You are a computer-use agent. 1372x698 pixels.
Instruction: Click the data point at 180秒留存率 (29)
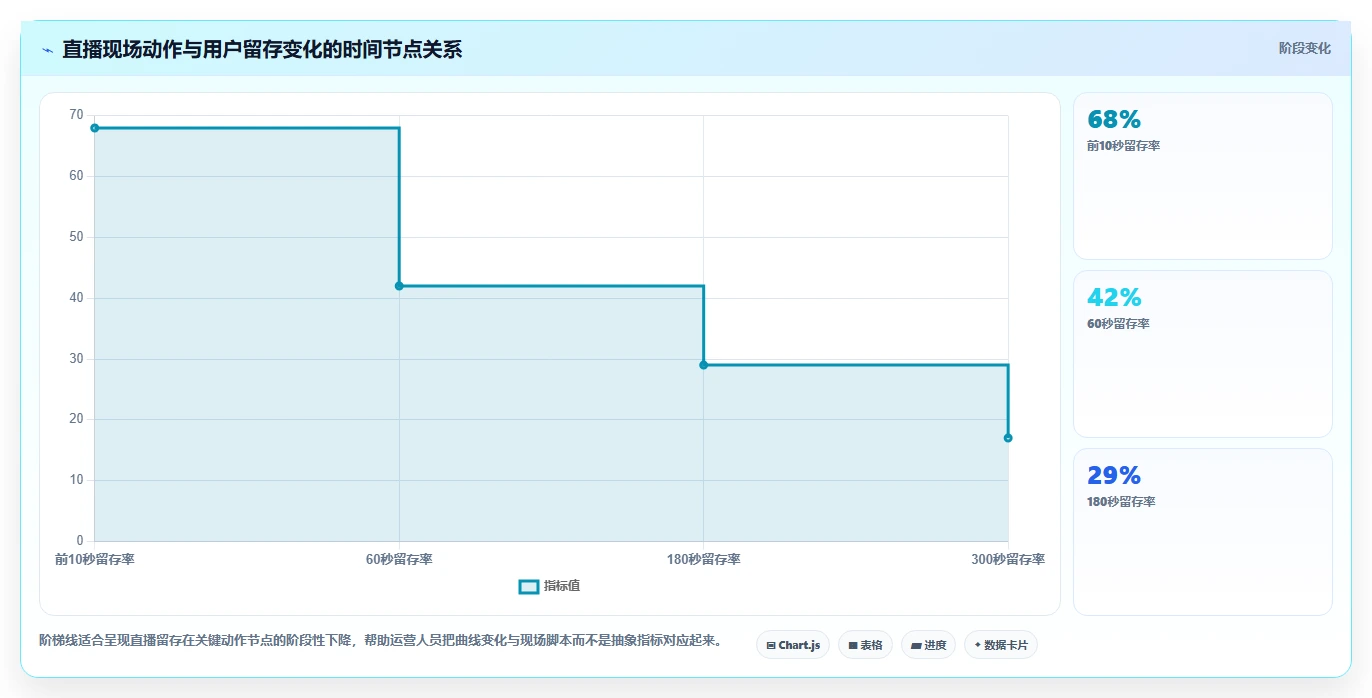[x=704, y=365]
